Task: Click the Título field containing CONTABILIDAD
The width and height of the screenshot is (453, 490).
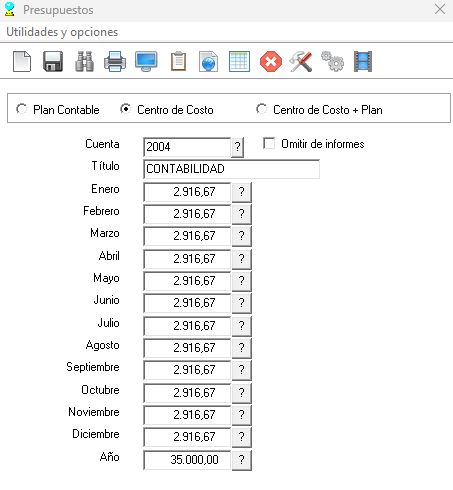Action: (x=231, y=169)
